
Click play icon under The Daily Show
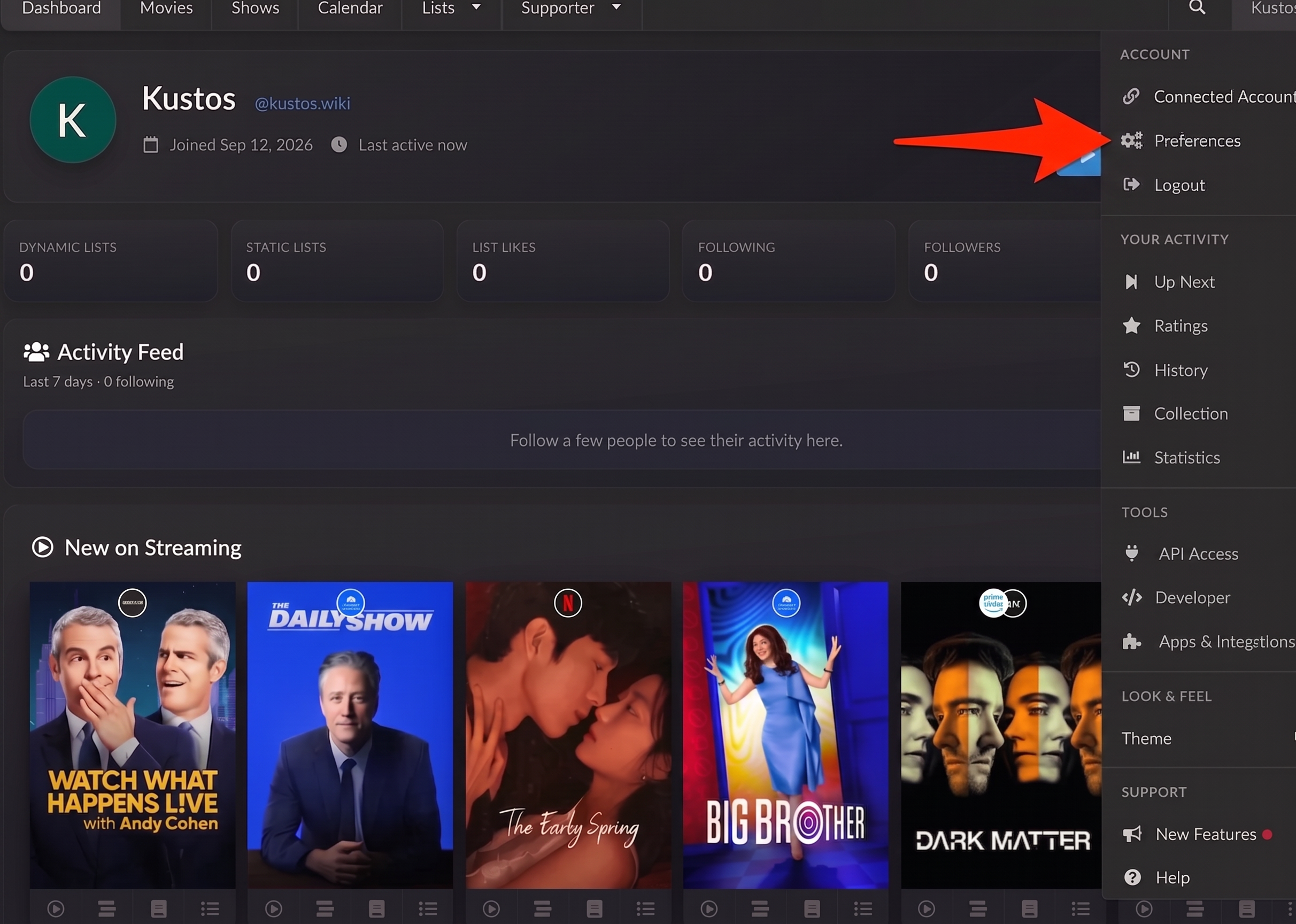274,908
